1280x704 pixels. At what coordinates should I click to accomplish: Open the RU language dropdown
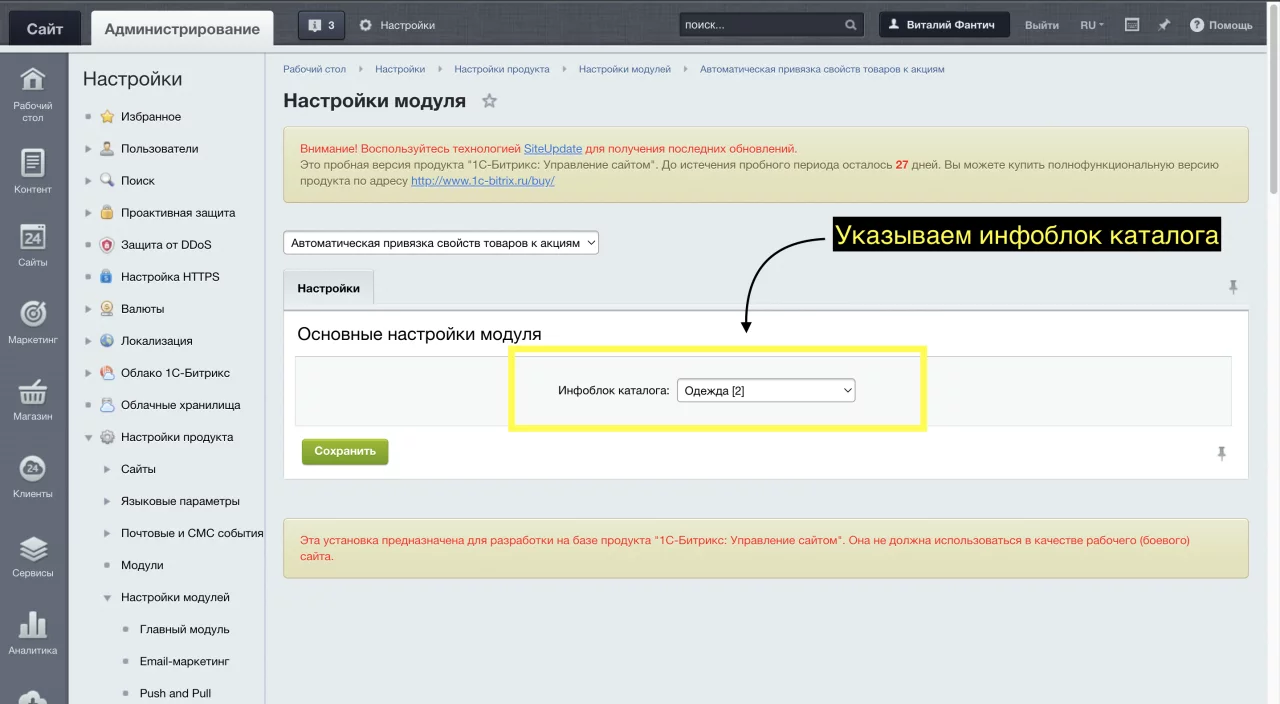coord(1091,25)
